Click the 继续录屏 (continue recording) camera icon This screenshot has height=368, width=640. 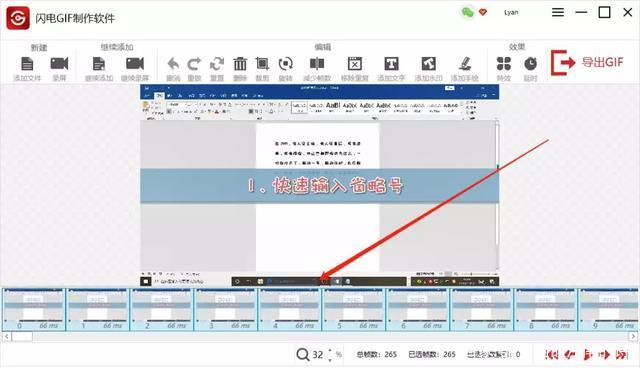click(x=135, y=64)
